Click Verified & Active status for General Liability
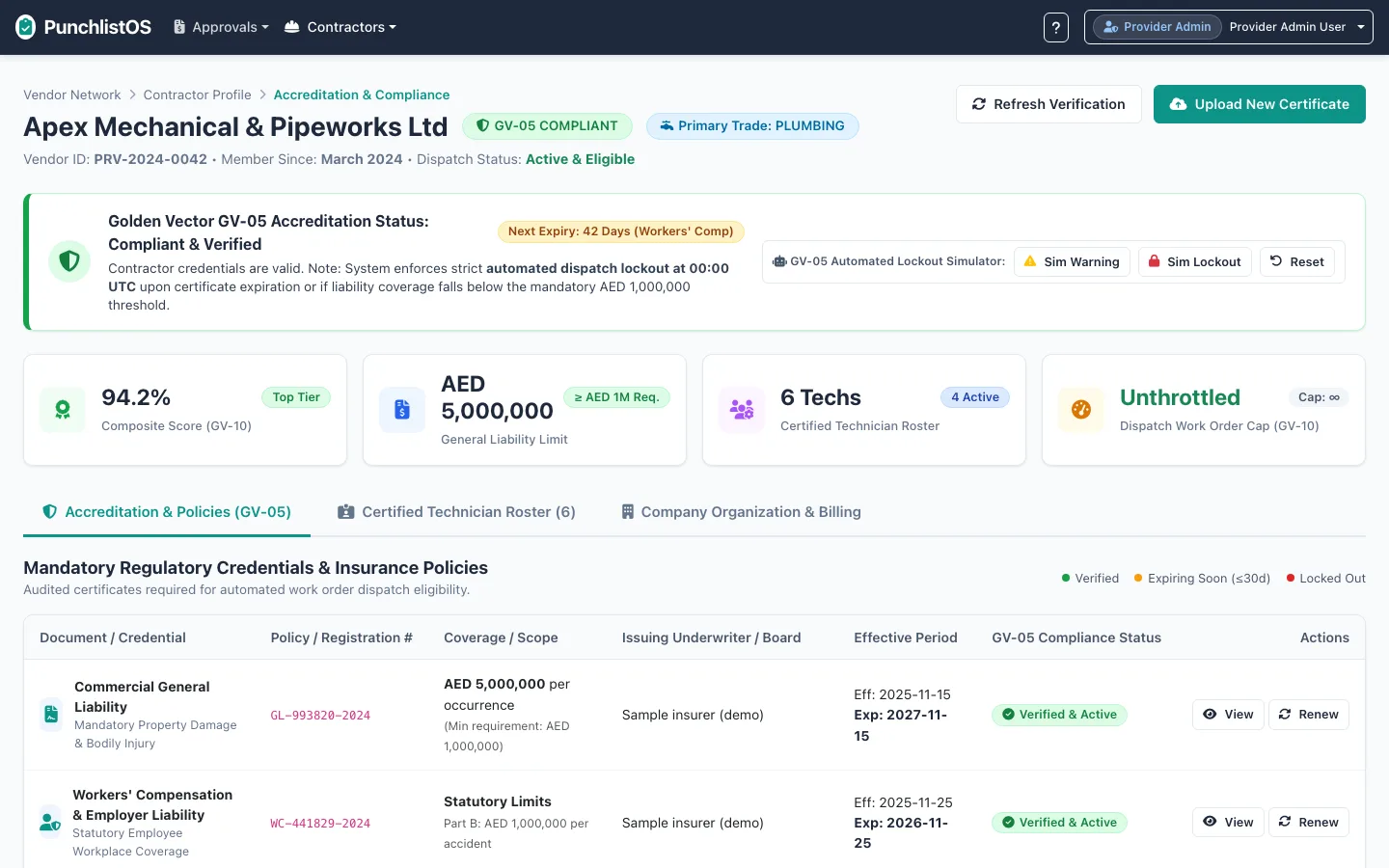The image size is (1389, 868). tap(1059, 715)
